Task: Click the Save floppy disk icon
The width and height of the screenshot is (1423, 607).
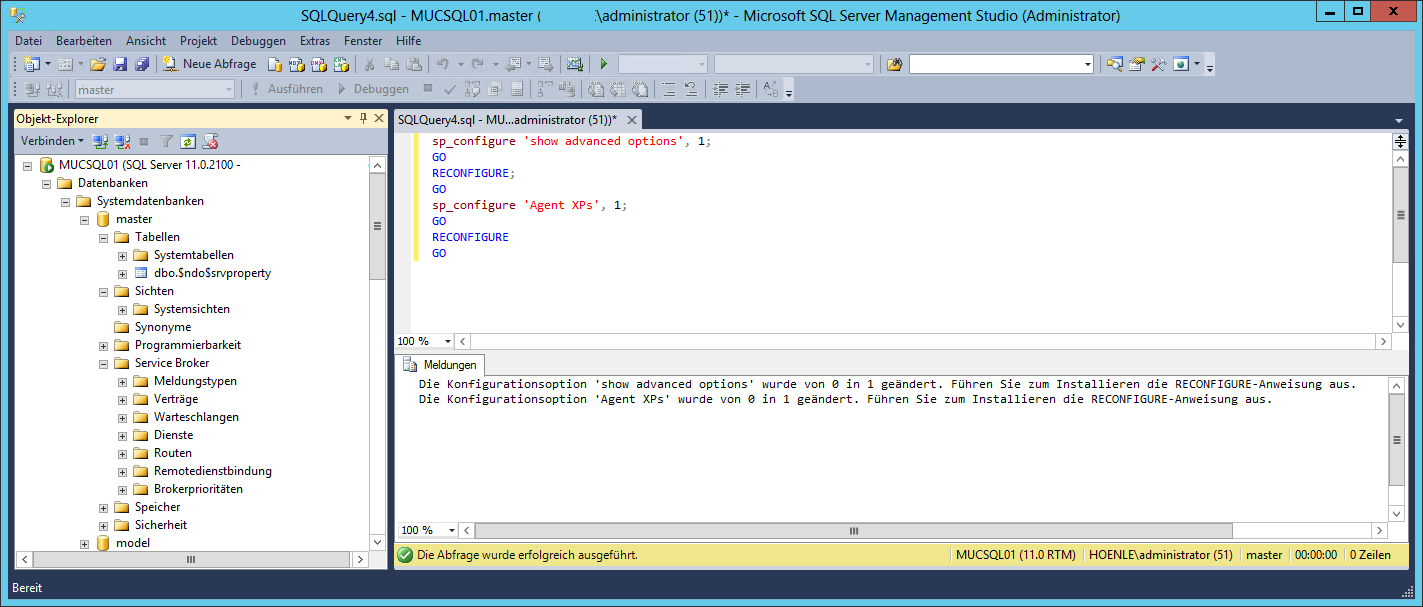Action: (120, 64)
